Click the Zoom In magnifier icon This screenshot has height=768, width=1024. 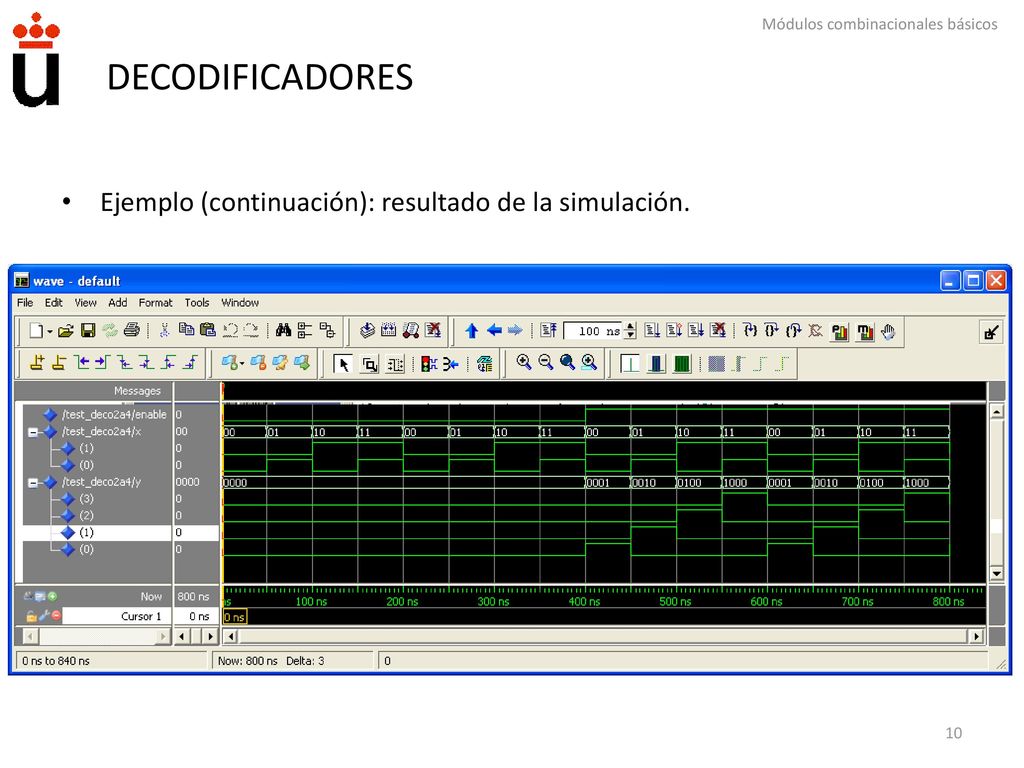click(x=524, y=362)
